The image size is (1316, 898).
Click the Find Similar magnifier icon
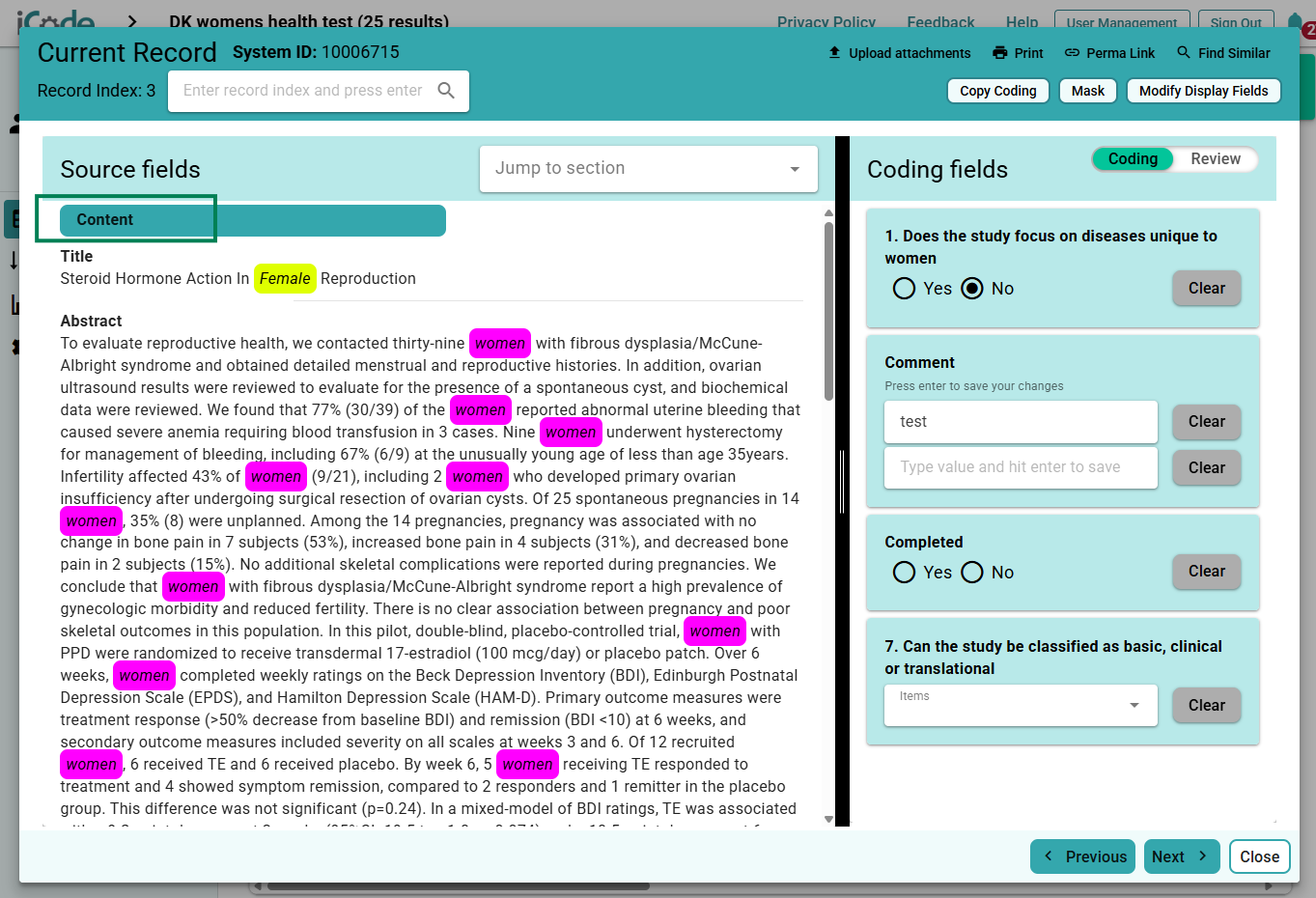click(x=1184, y=52)
